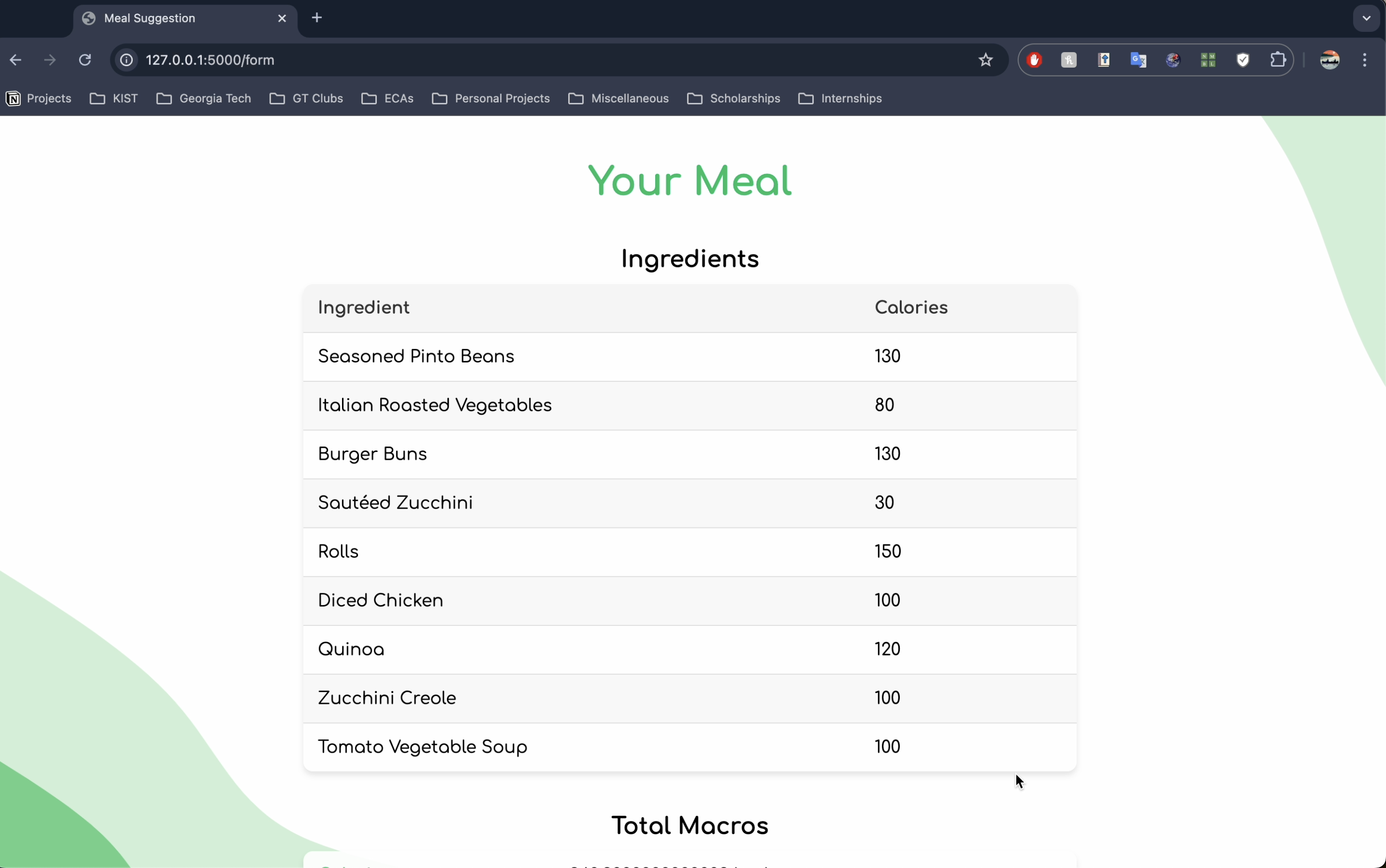Viewport: 1386px width, 868px height.
Task: Expand the tab search chevron
Action: pyautogui.click(x=1367, y=18)
